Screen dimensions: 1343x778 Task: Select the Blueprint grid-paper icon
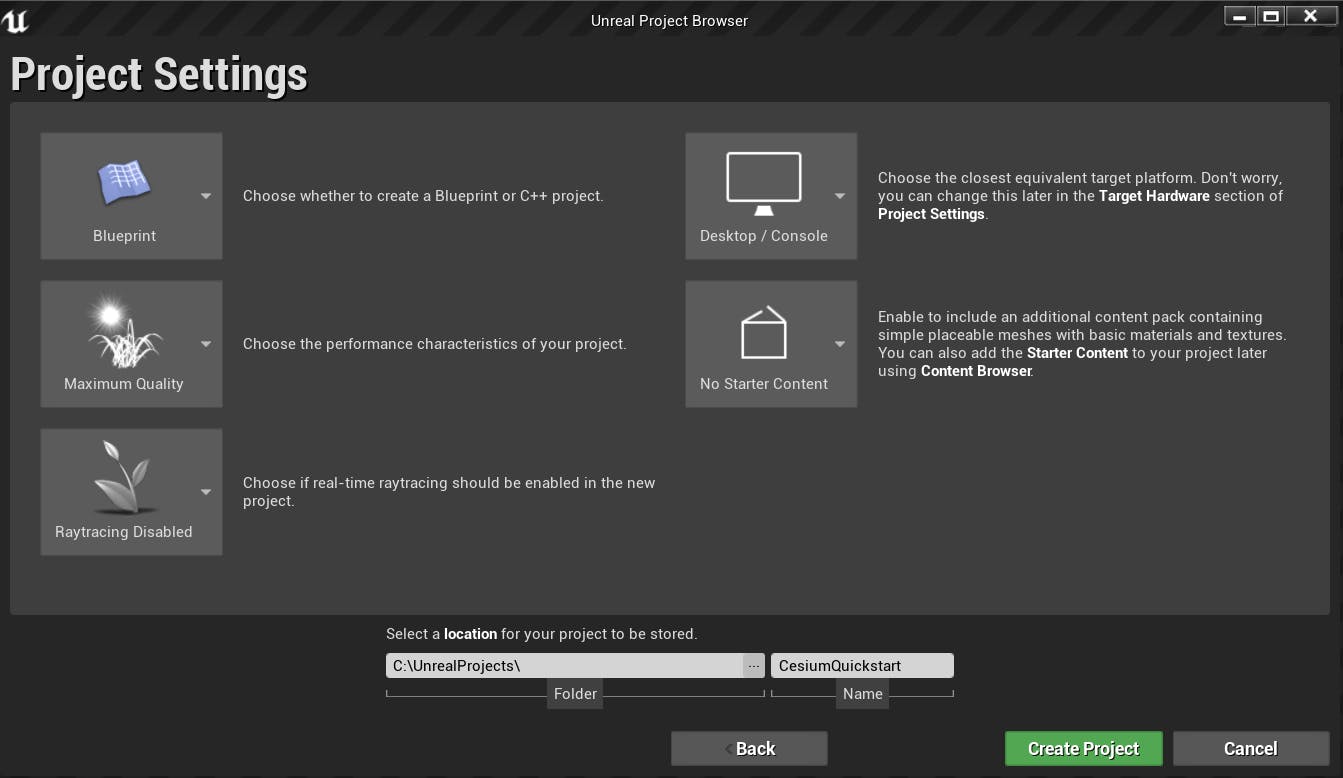pos(124,182)
